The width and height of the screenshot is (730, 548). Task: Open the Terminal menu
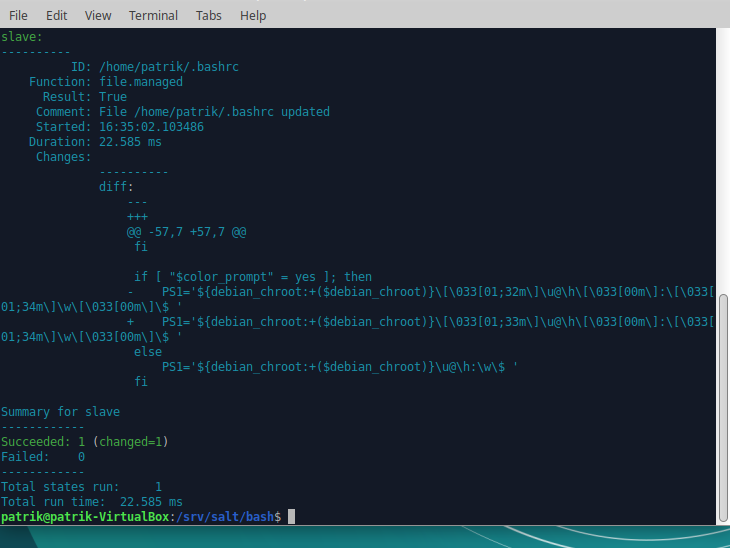pos(153,15)
